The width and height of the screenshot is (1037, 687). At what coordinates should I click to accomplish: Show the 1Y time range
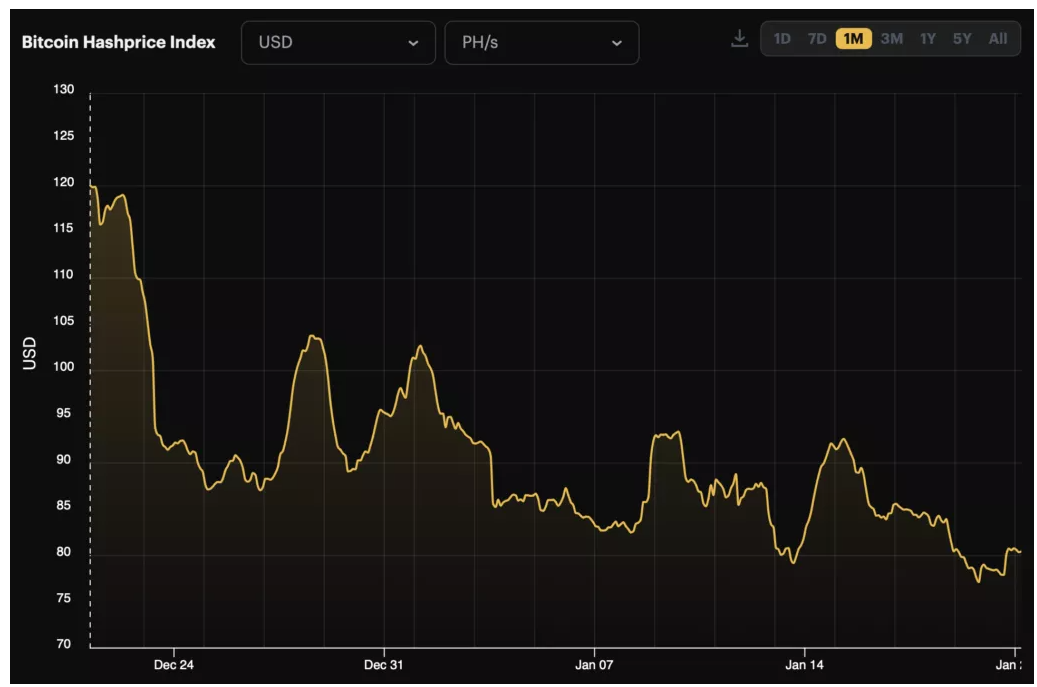[928, 39]
